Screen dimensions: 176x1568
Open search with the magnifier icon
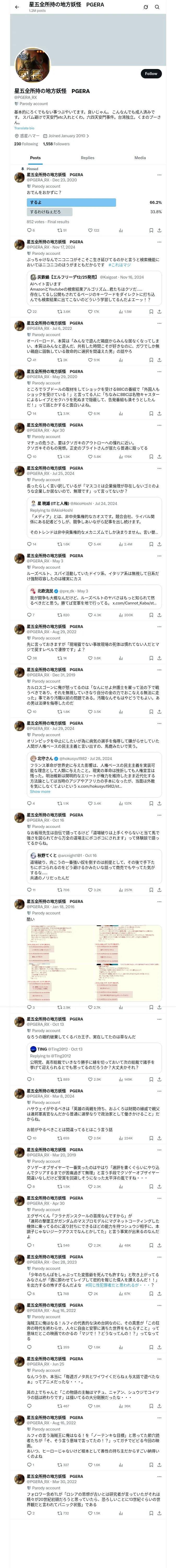click(x=157, y=7)
